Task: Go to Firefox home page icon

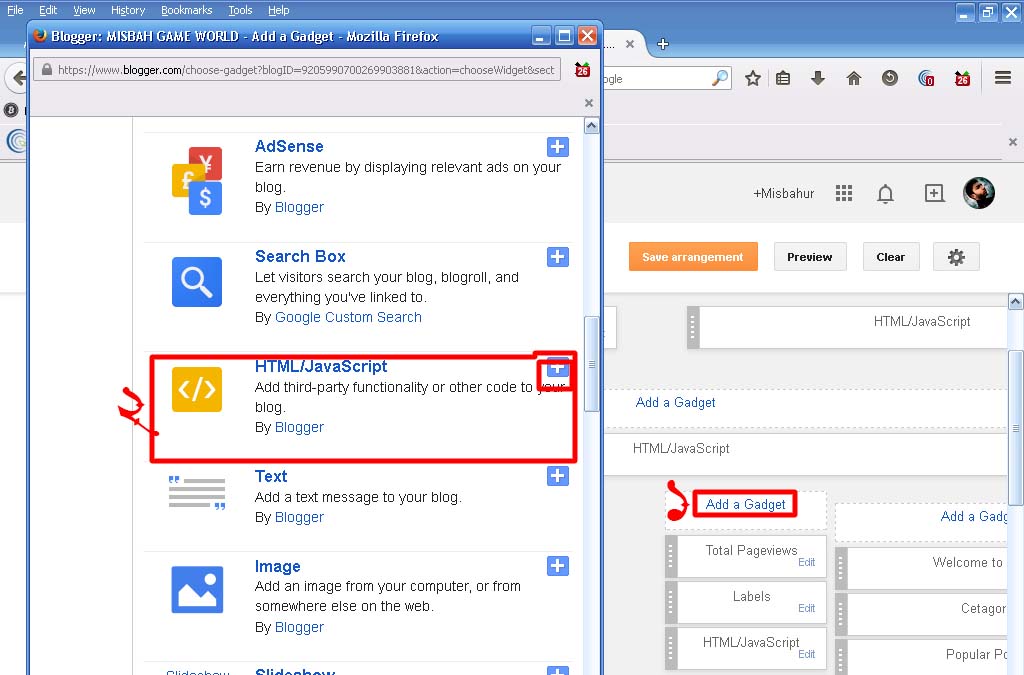Action: click(x=854, y=78)
